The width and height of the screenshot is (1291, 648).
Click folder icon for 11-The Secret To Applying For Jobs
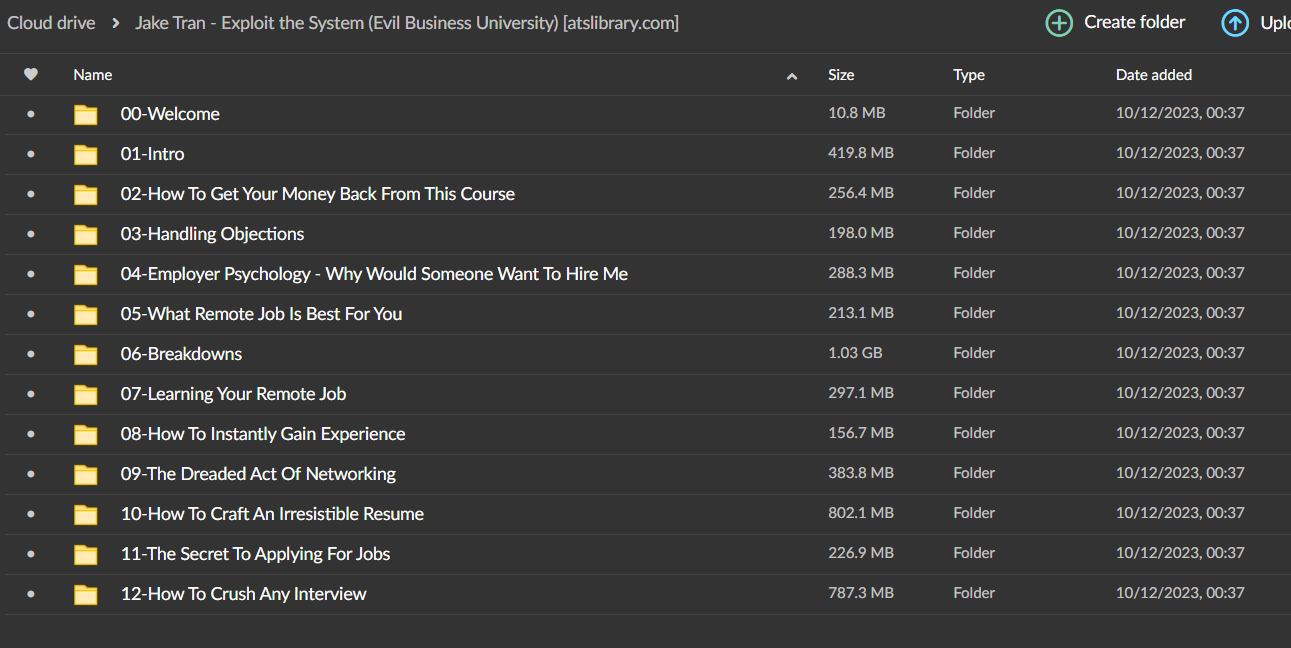click(86, 555)
